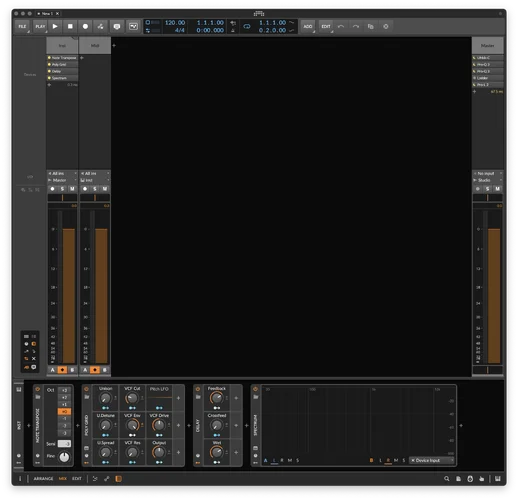Select the Delay device in the Inst track list

[62, 71]
